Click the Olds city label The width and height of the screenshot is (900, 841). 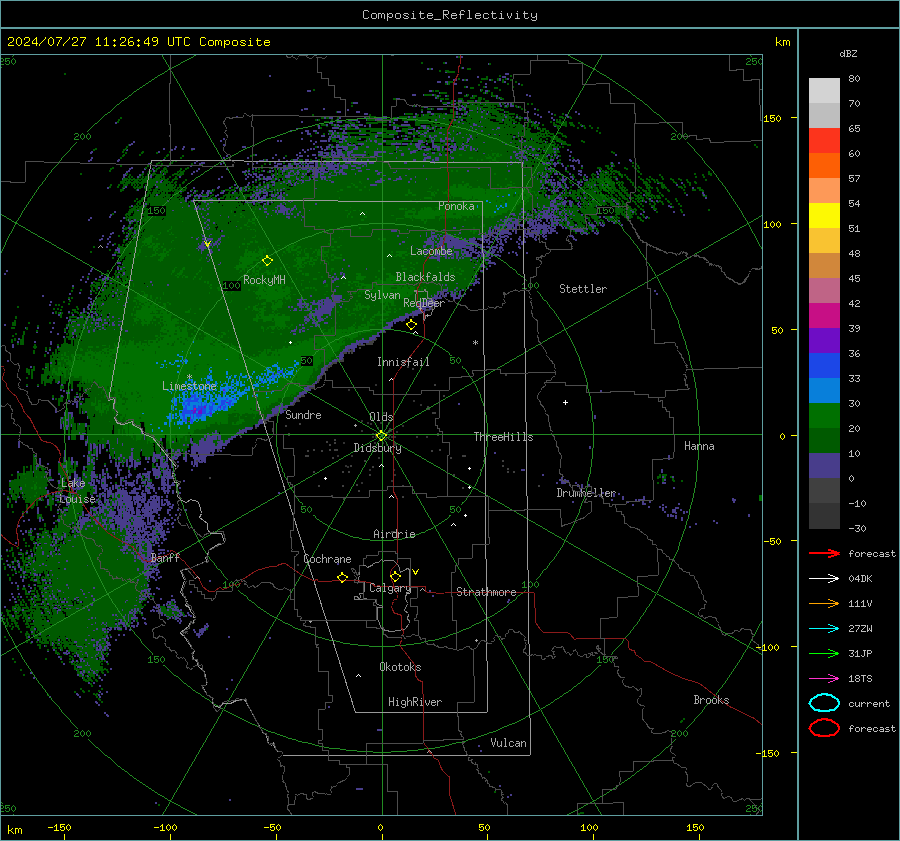[381, 416]
